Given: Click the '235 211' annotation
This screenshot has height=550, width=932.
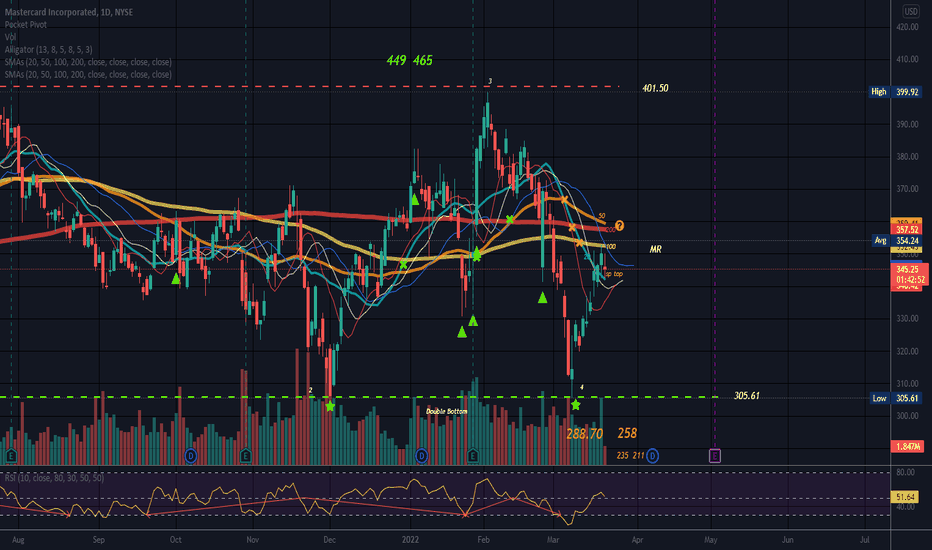Looking at the screenshot, I should click(x=630, y=455).
